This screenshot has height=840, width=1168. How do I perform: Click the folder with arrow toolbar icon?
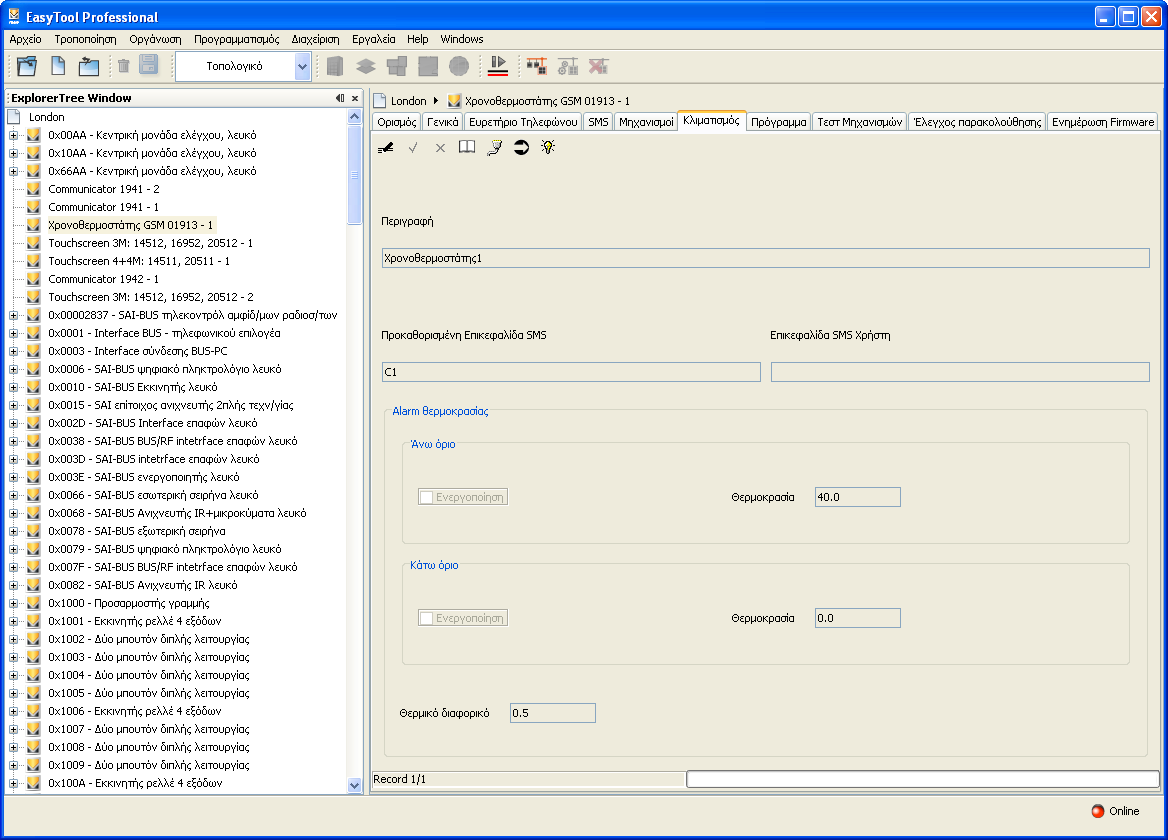[89, 66]
